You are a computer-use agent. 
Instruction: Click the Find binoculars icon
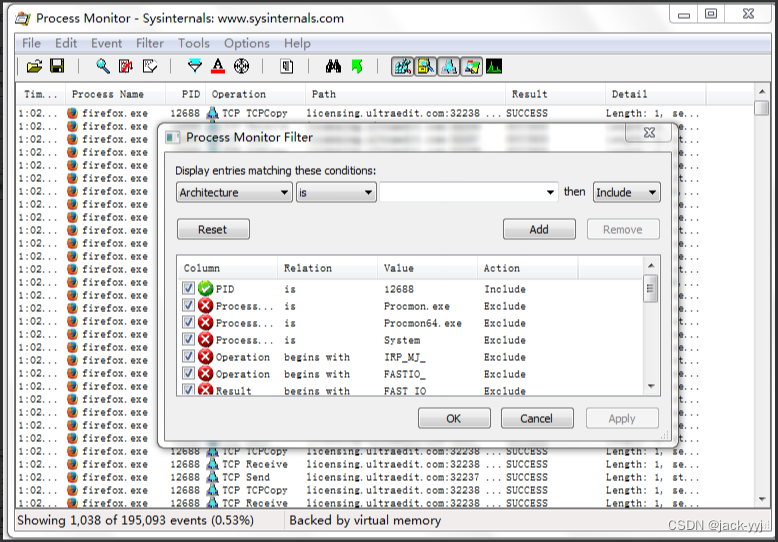pyautogui.click(x=333, y=66)
